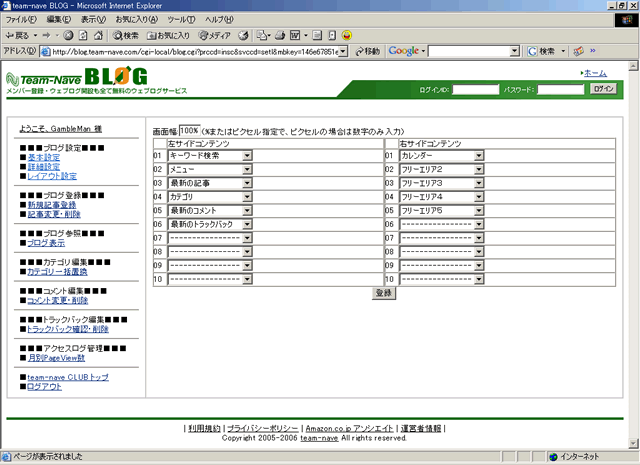
Task: Click the ログイン button in header
Action: (603, 89)
